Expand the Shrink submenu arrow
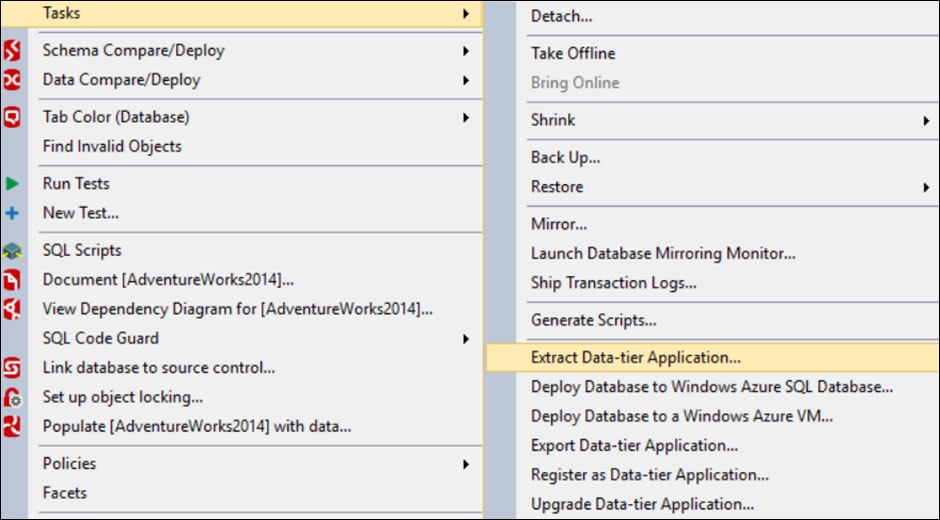Screen dimensions: 940x520 (x=926, y=121)
